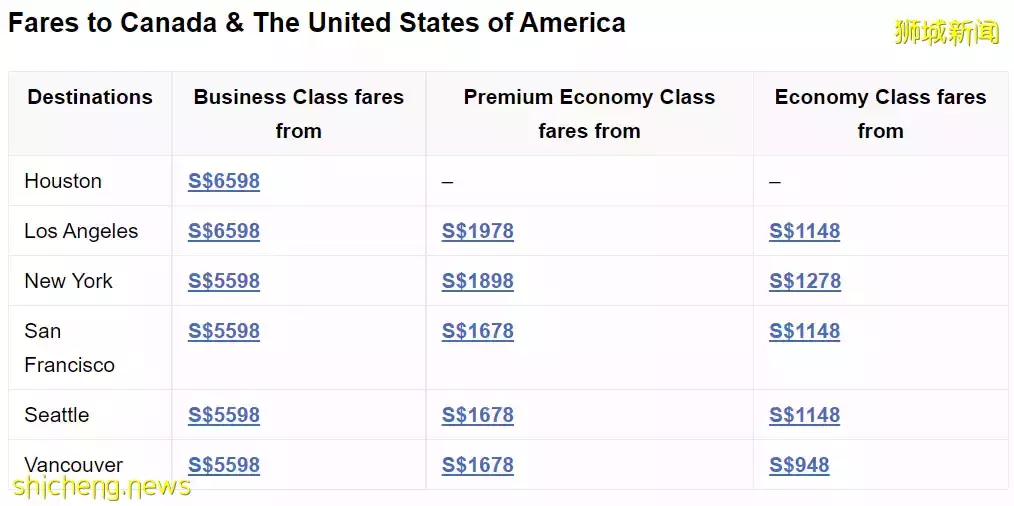Open New York Business Class S$5598 fare
This screenshot has width=1014, height=506.
click(224, 281)
